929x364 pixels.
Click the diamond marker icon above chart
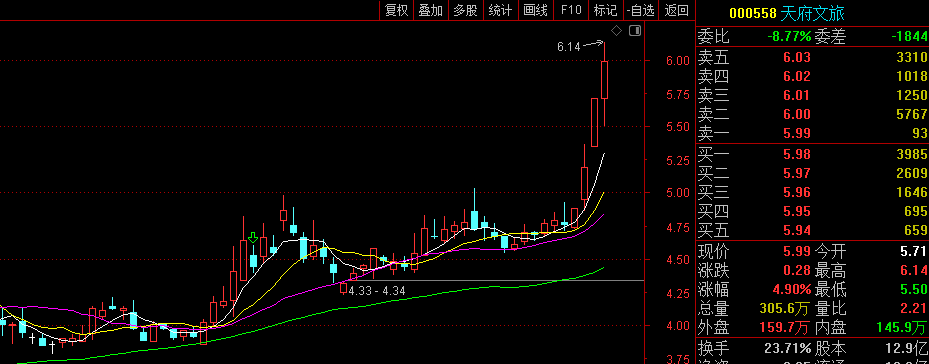click(616, 30)
